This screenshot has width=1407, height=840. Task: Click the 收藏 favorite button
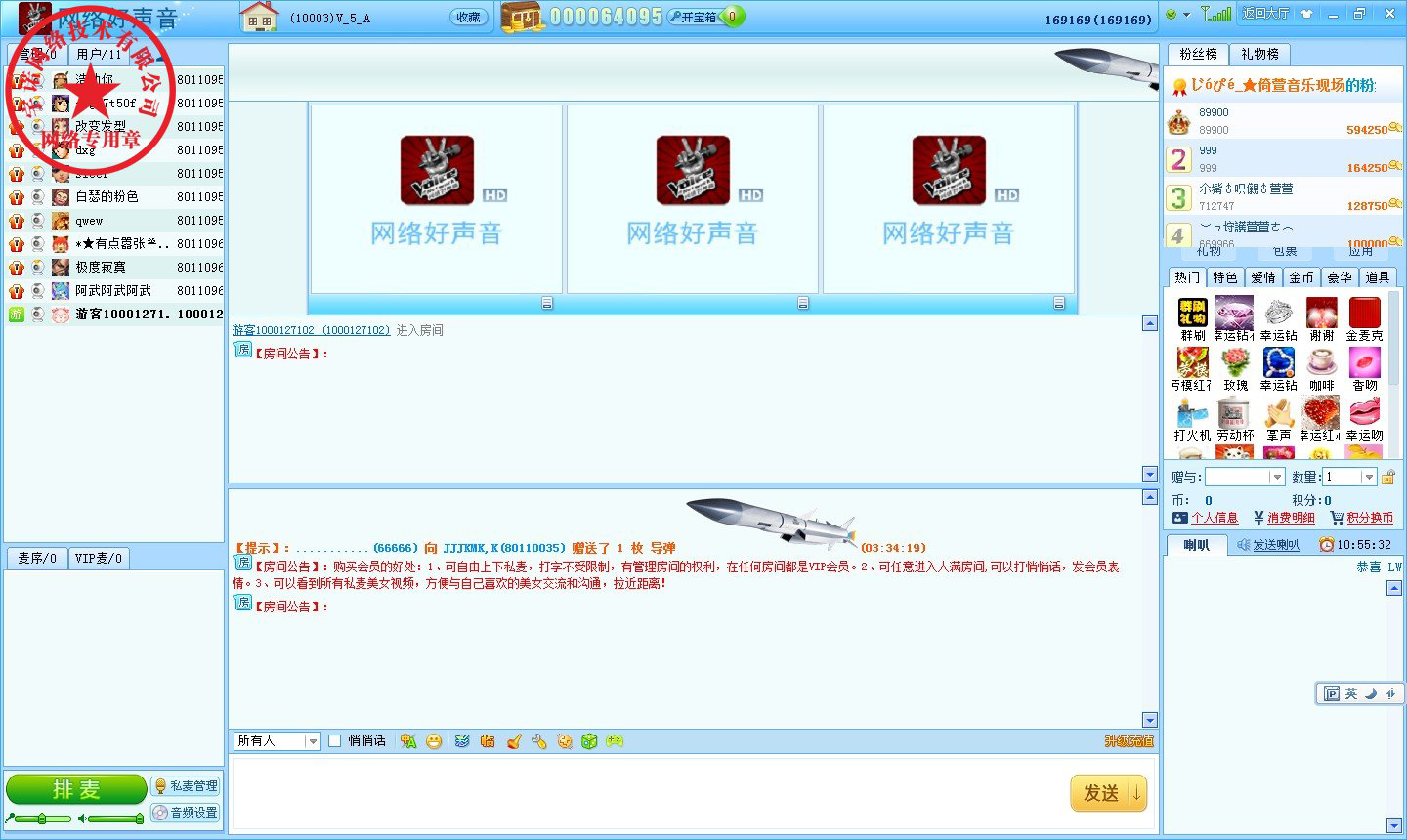(x=468, y=17)
